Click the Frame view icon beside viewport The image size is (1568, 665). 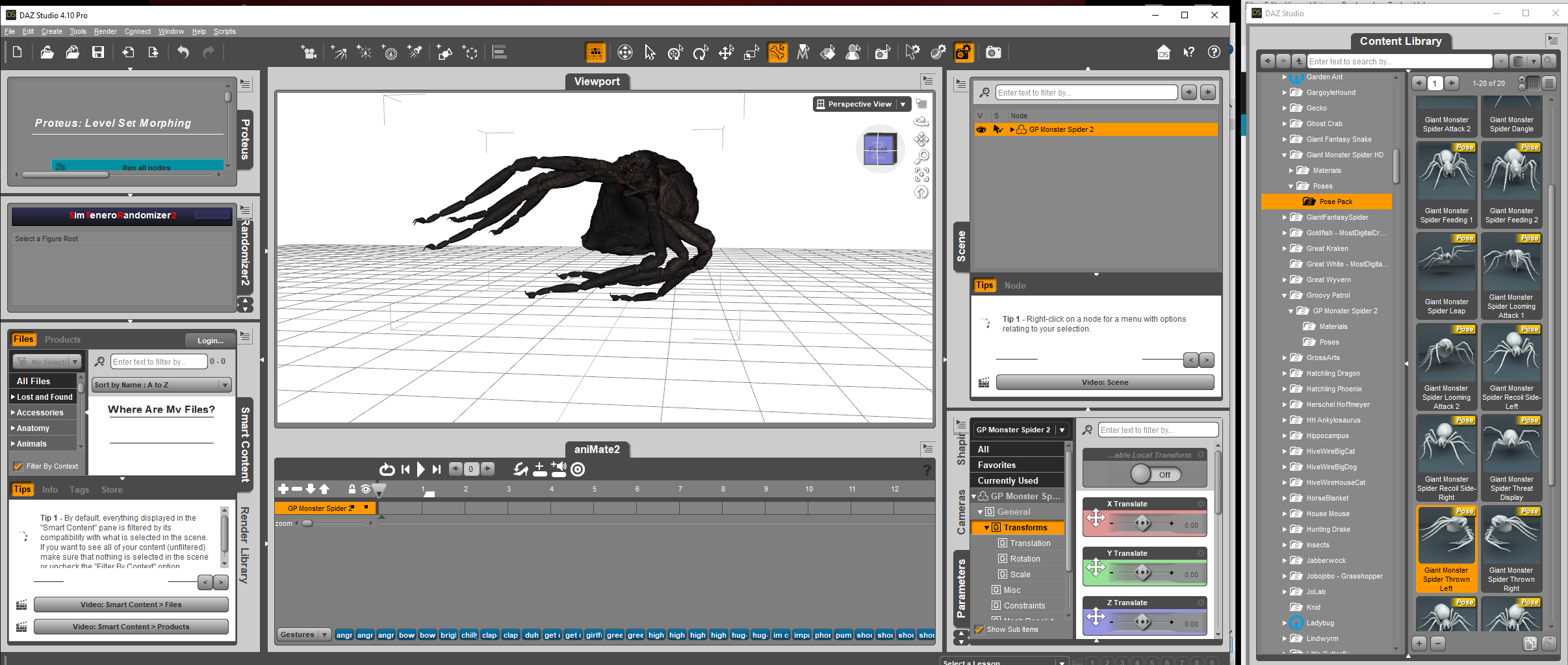click(921, 174)
